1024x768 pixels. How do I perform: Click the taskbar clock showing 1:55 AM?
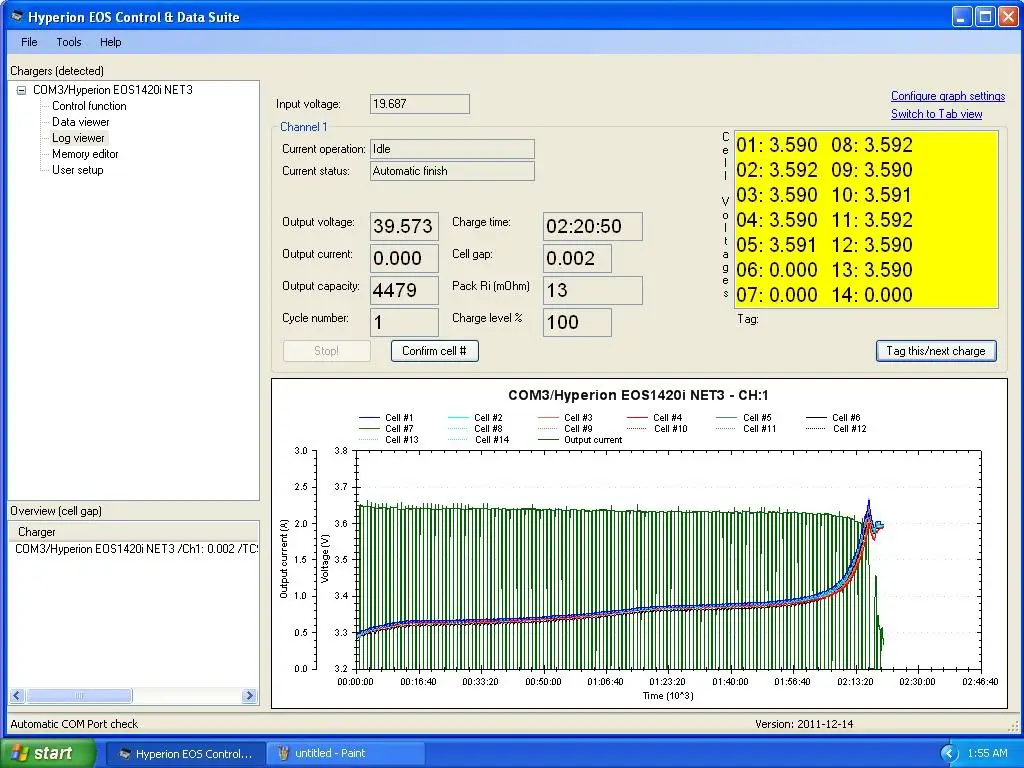987,754
